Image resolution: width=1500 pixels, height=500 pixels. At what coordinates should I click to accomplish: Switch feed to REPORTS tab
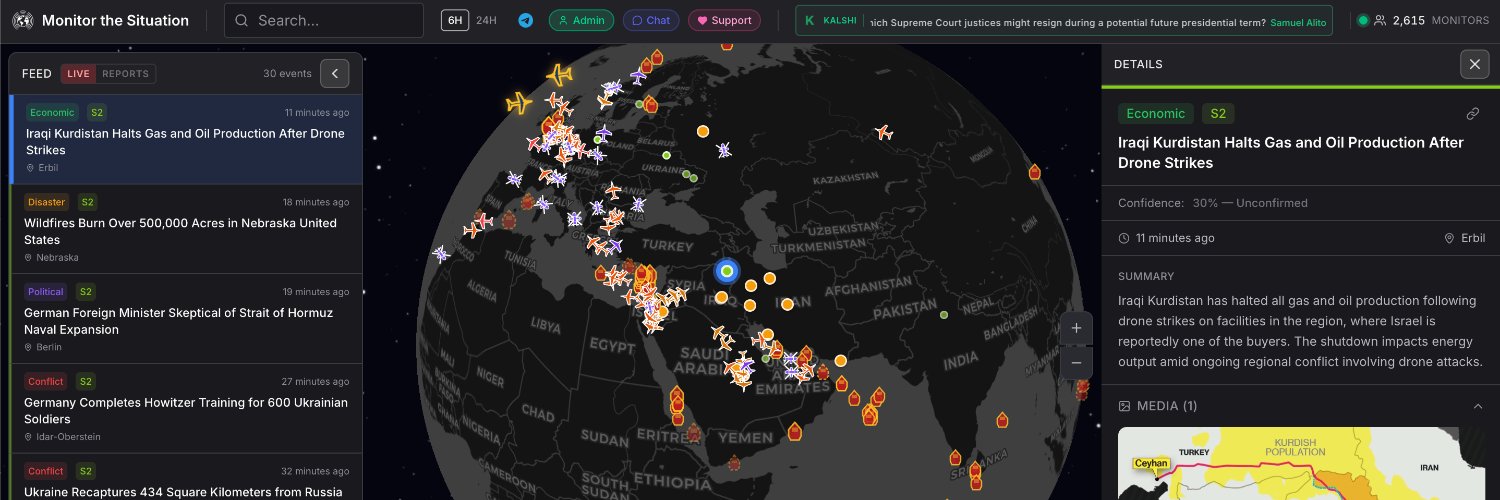(126, 73)
